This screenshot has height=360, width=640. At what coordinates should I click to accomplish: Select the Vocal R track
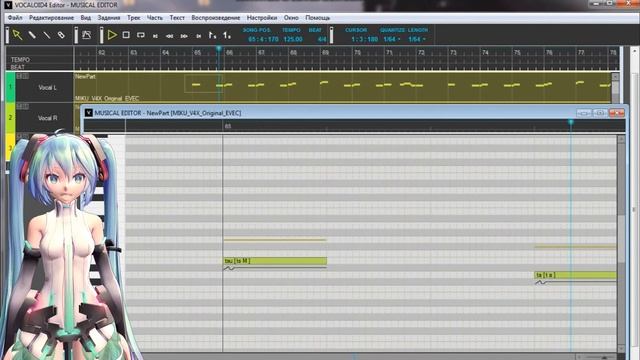pyautogui.click(x=47, y=118)
